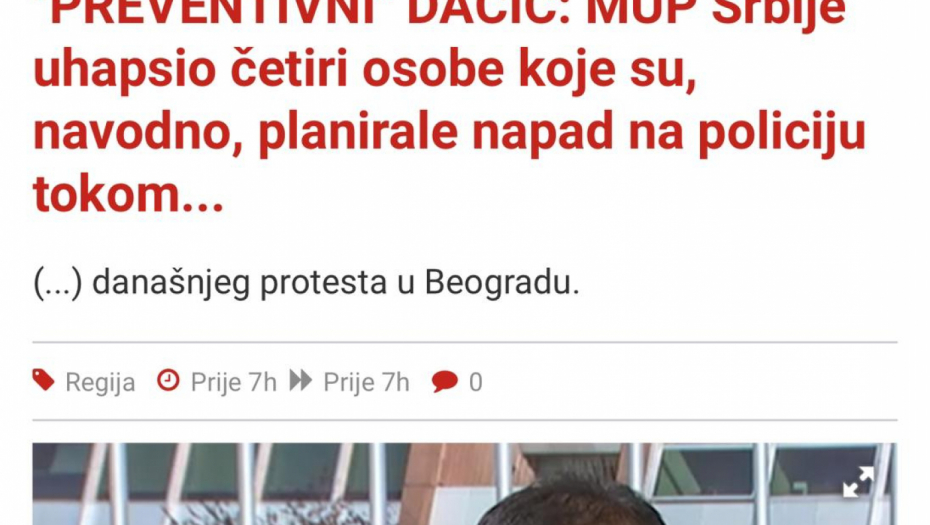Click the headline line 'navodno, planirale napad na policiju'
The width and height of the screenshot is (930, 525).
(x=450, y=132)
